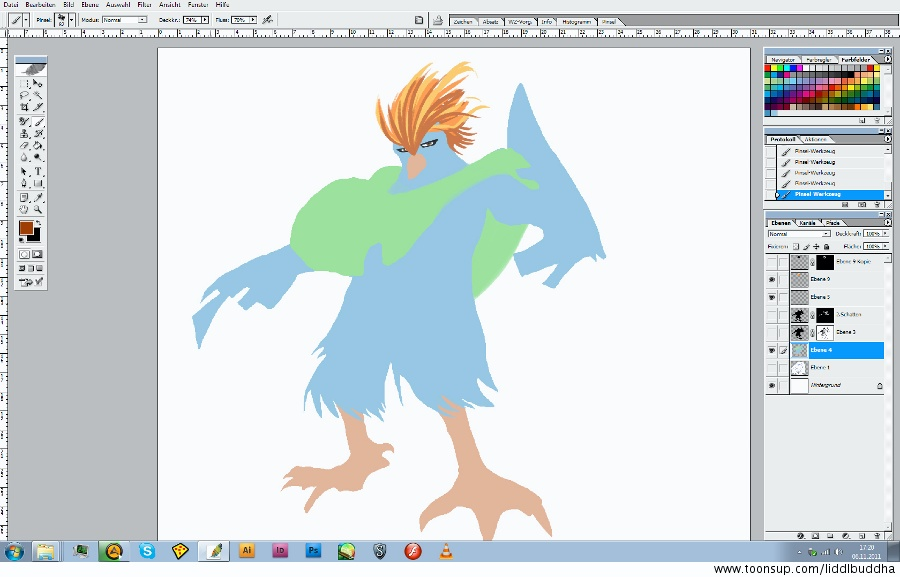Viewport: 900px width, 577px height.
Task: Switch to the Navigator tab
Action: tap(782, 60)
